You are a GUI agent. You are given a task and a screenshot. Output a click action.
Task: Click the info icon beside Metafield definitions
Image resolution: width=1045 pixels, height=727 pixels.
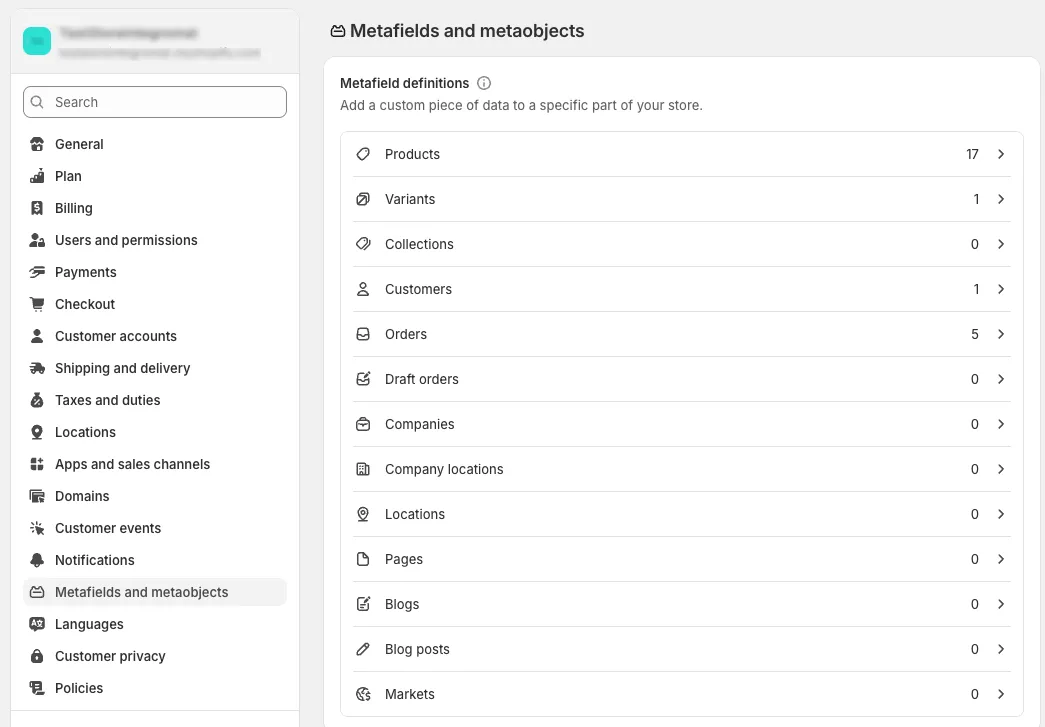(484, 83)
